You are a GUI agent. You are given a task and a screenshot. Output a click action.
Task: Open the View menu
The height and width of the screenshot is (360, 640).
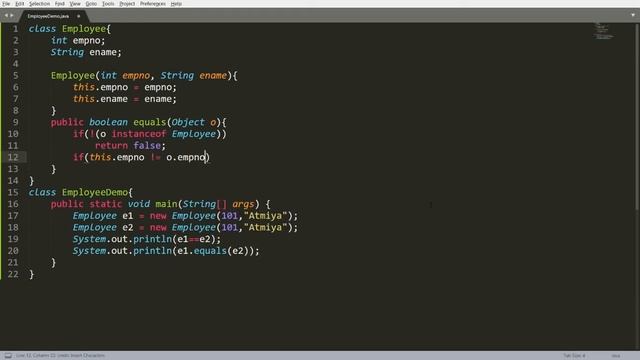[75, 4]
